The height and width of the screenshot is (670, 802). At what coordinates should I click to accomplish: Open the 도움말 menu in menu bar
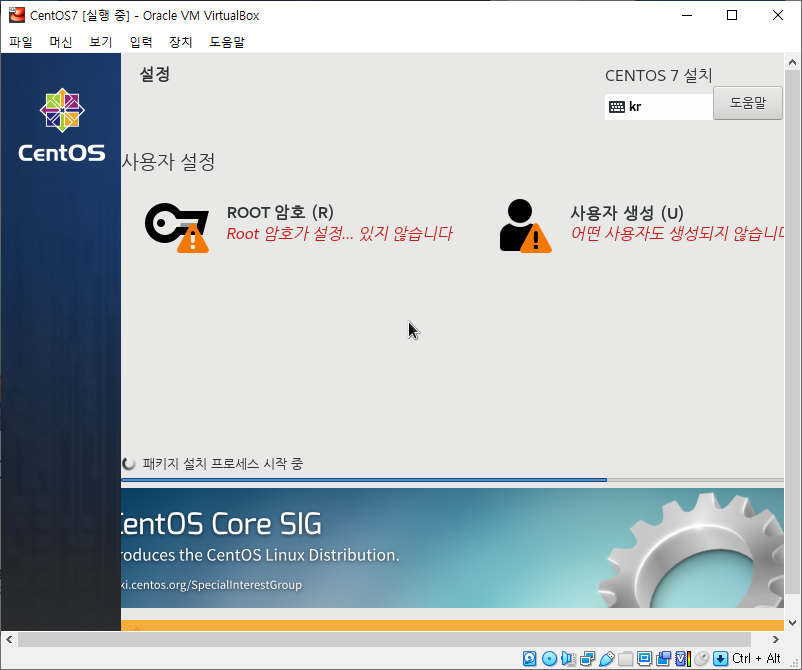tap(227, 42)
